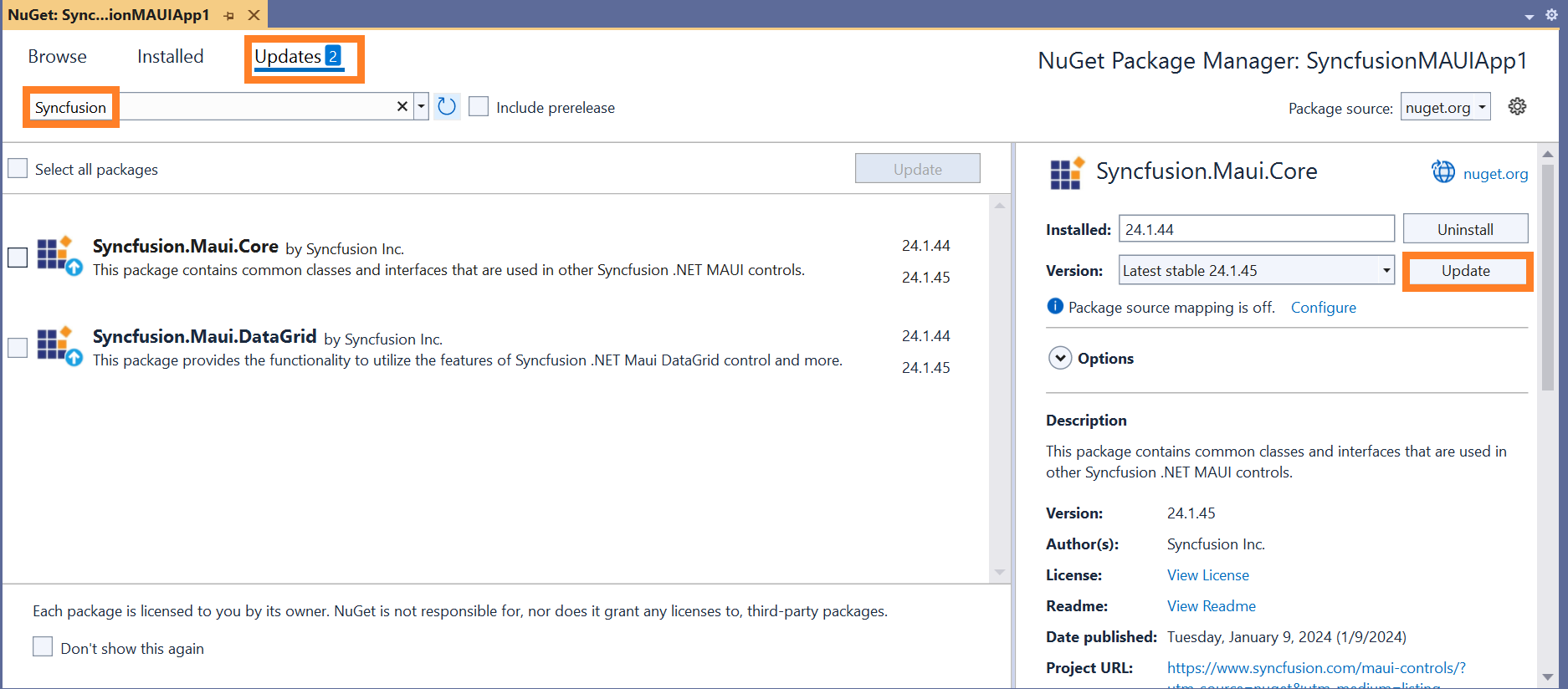Screen dimensions: 1568x689
Task: Click Update button in details pane
Action: (x=1466, y=271)
